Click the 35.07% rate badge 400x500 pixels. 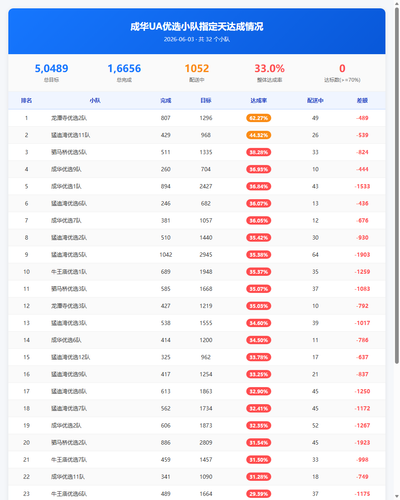tap(259, 289)
